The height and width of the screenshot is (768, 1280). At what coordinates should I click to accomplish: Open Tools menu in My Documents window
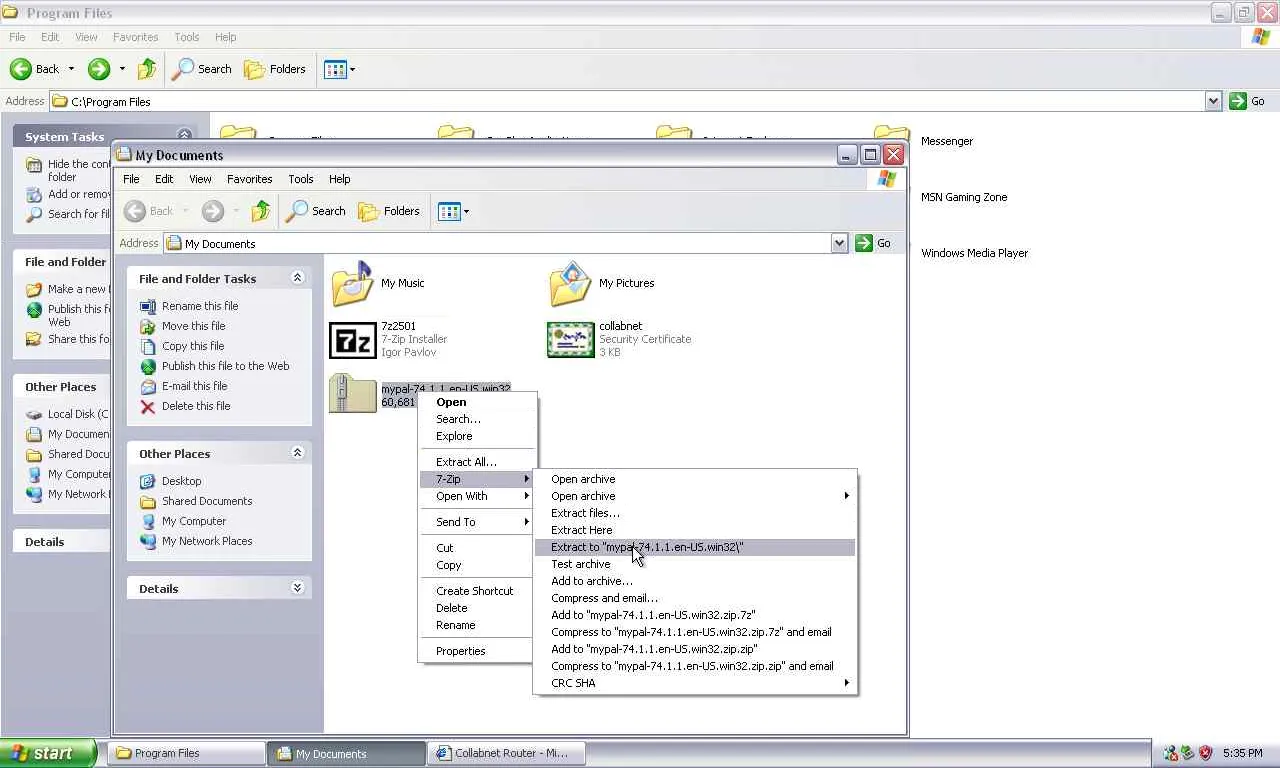coord(301,179)
